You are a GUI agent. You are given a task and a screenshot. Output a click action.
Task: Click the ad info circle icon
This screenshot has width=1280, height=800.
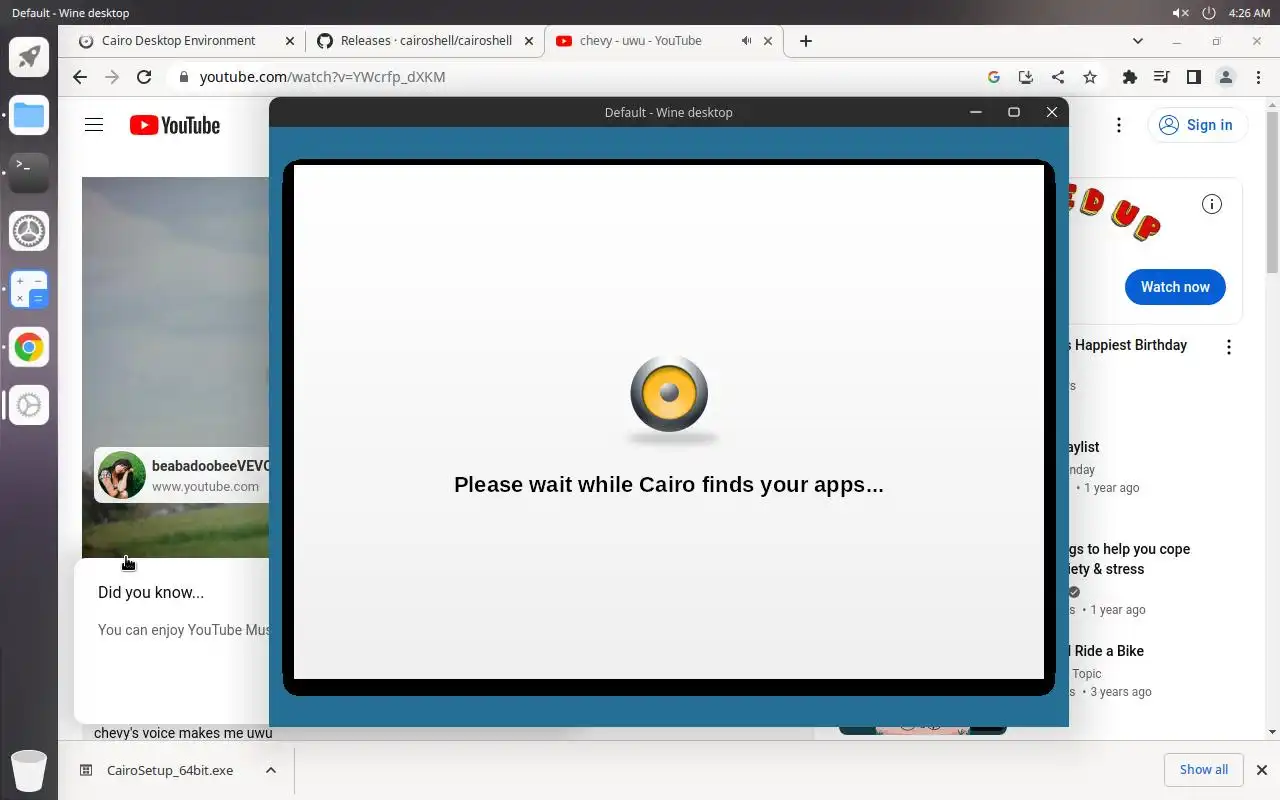(1212, 204)
